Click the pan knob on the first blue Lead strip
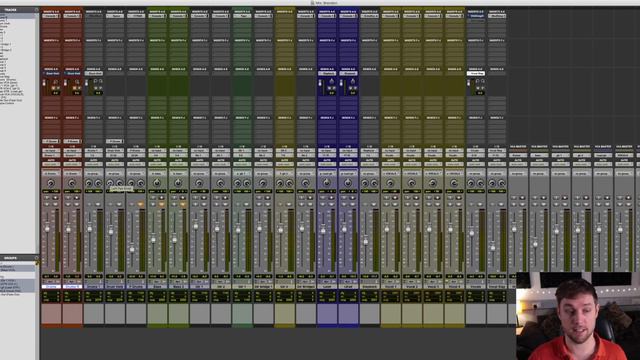Viewport: 640px width, 360px height. pyautogui.click(x=327, y=183)
